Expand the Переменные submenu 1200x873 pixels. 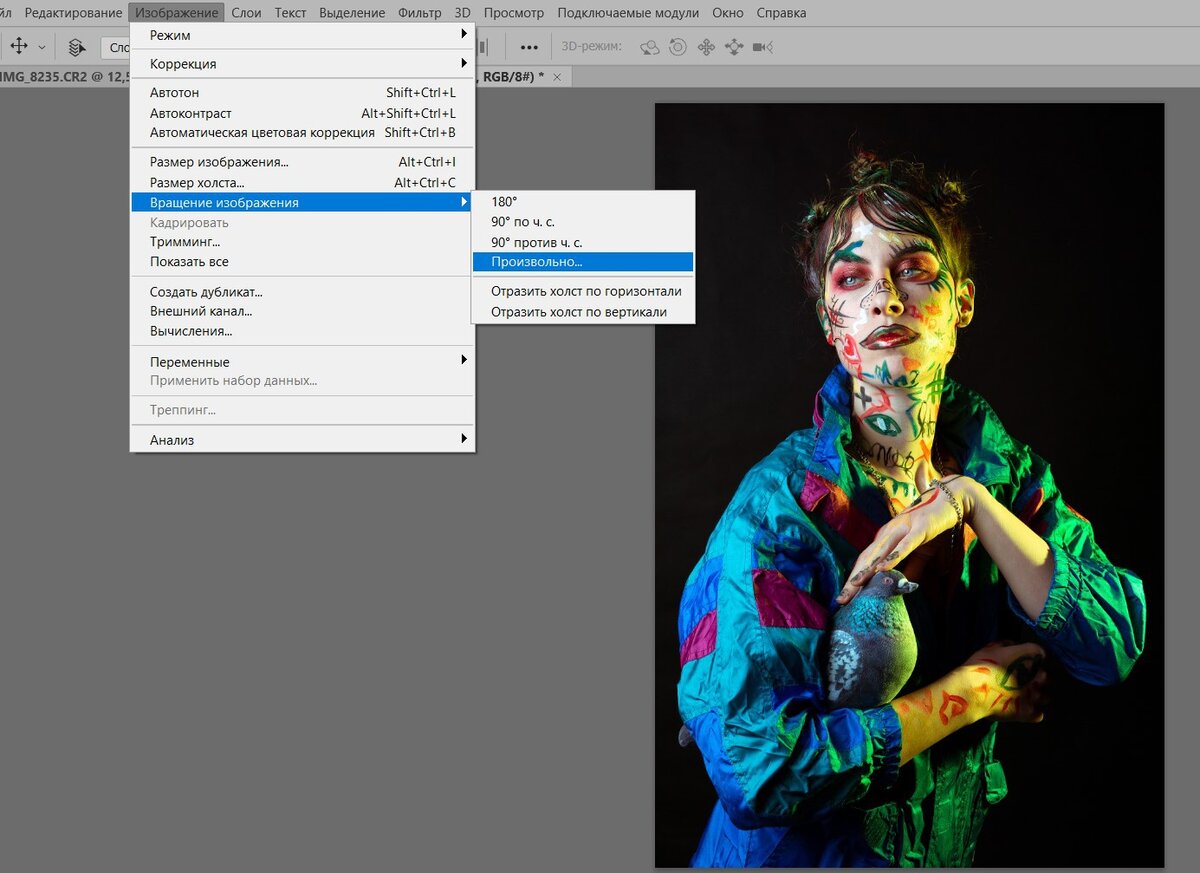tap(303, 362)
